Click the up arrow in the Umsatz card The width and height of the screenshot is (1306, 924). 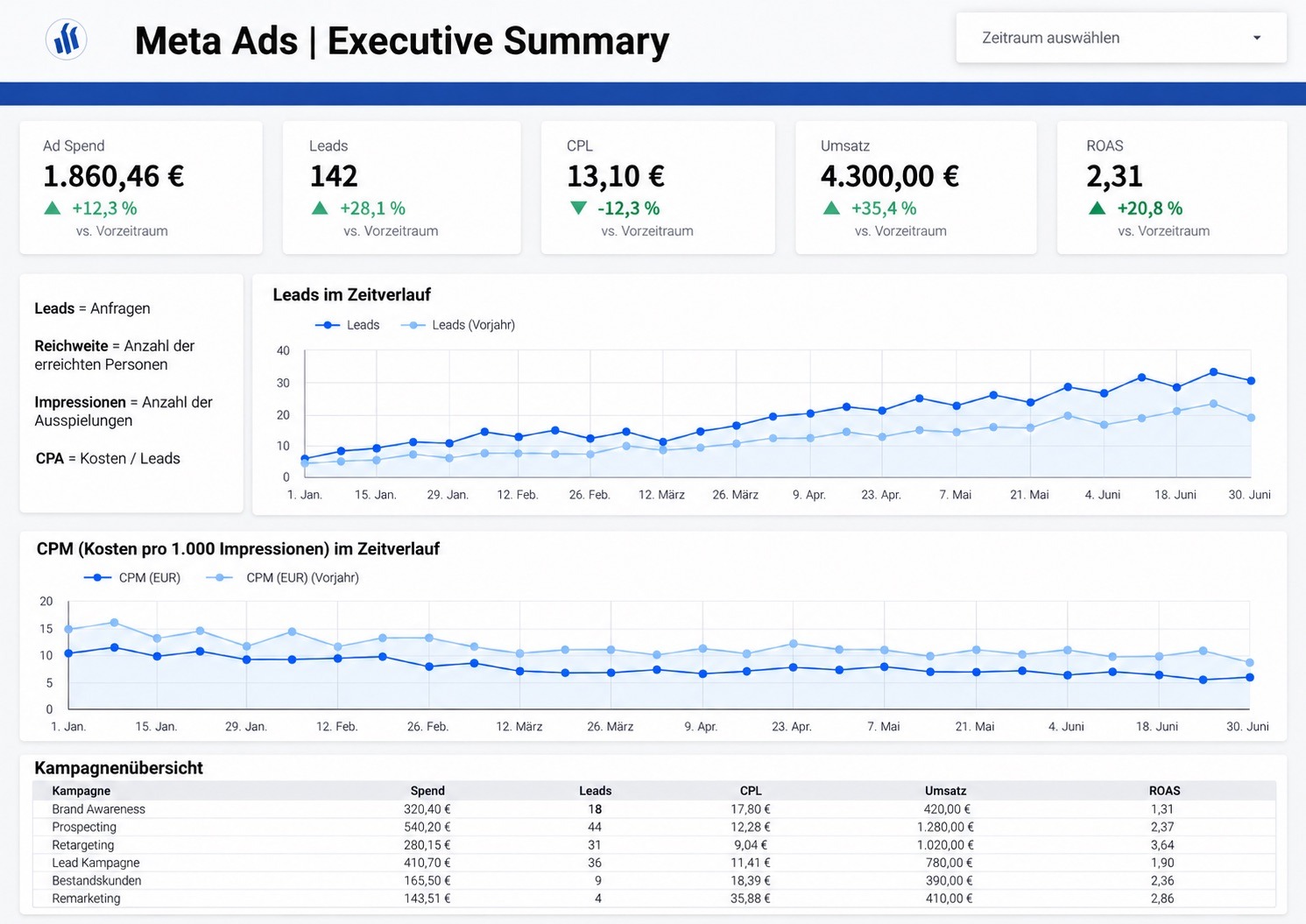pyautogui.click(x=831, y=208)
